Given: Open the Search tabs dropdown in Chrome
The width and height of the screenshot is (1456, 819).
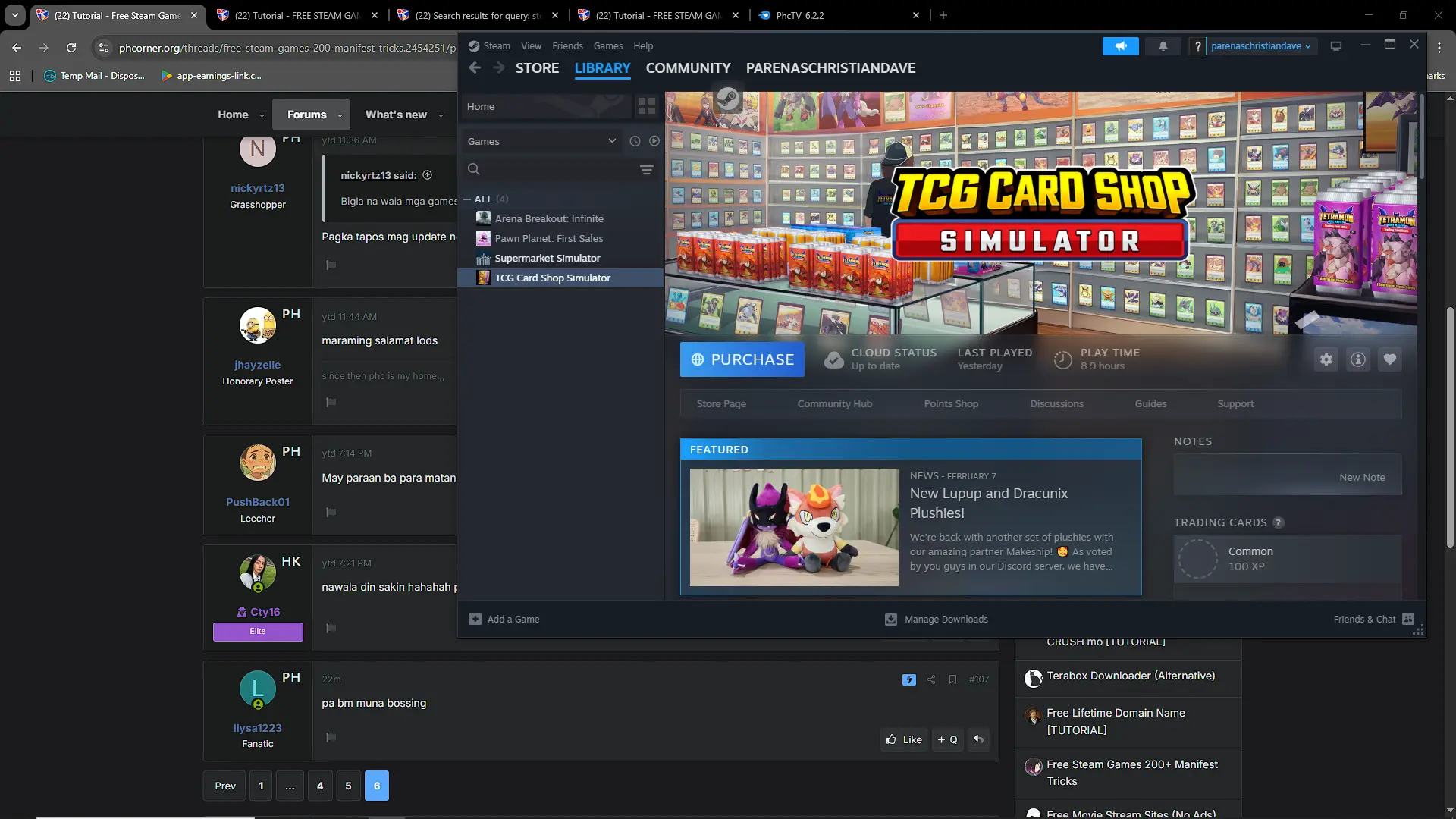Looking at the screenshot, I should pyautogui.click(x=15, y=15).
